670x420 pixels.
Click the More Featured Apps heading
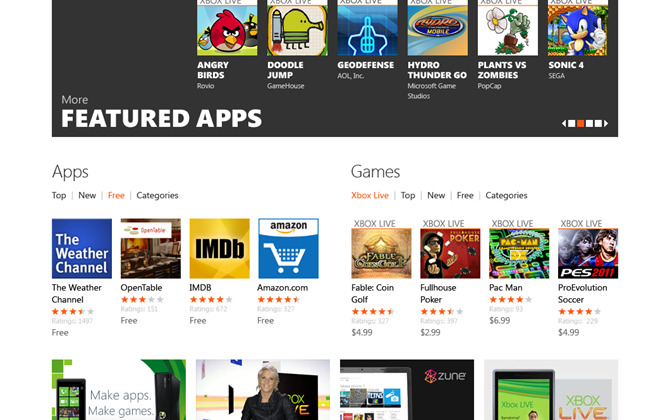pos(162,113)
